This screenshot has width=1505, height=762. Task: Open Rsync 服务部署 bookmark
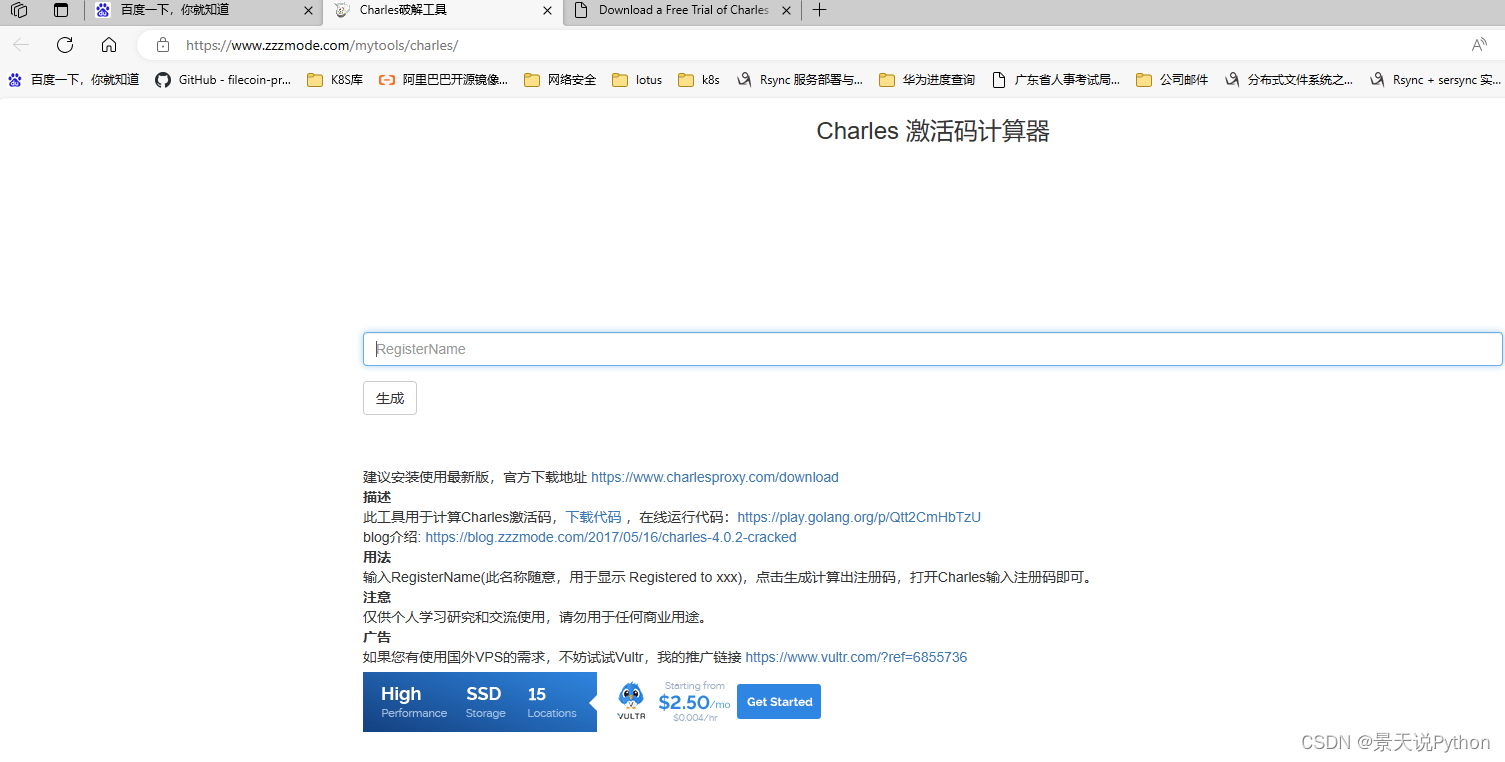click(799, 80)
